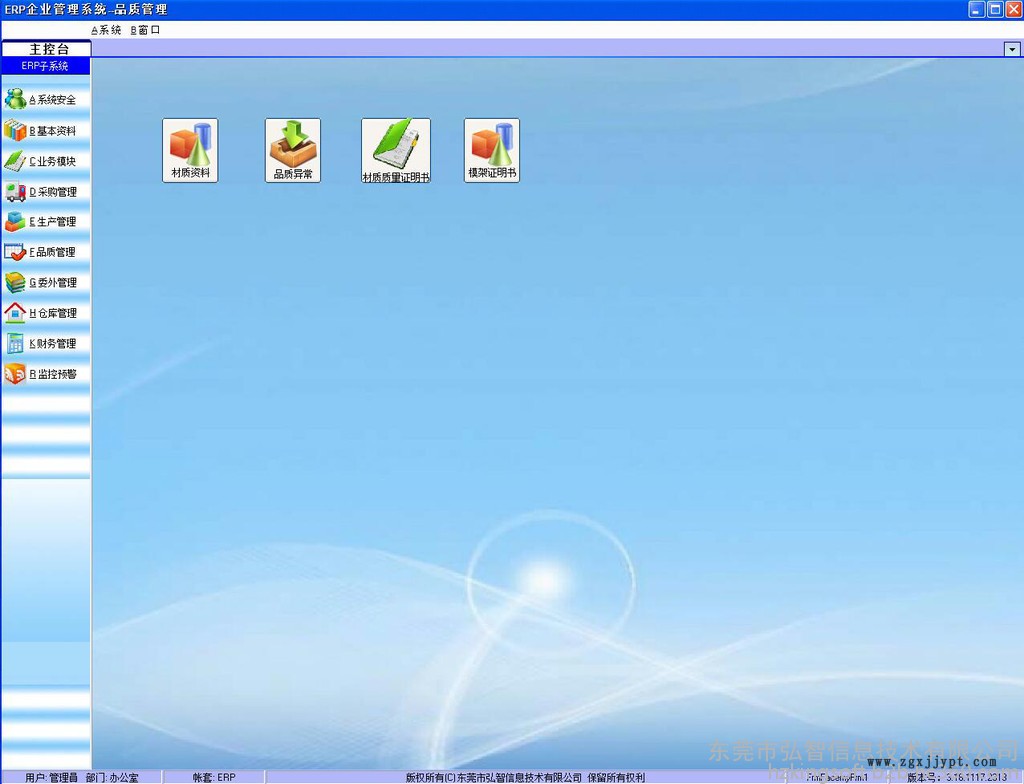Viewport: 1024px width, 784px height.
Task: Open the 材质质量证明书 icon
Action: click(396, 150)
